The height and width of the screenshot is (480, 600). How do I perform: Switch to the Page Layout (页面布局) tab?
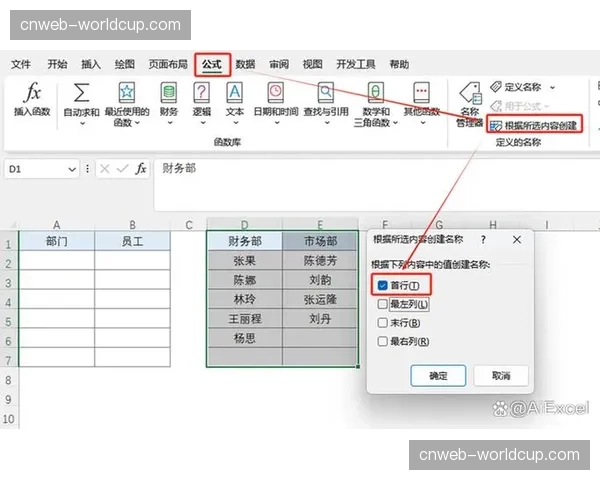[x=168, y=64]
